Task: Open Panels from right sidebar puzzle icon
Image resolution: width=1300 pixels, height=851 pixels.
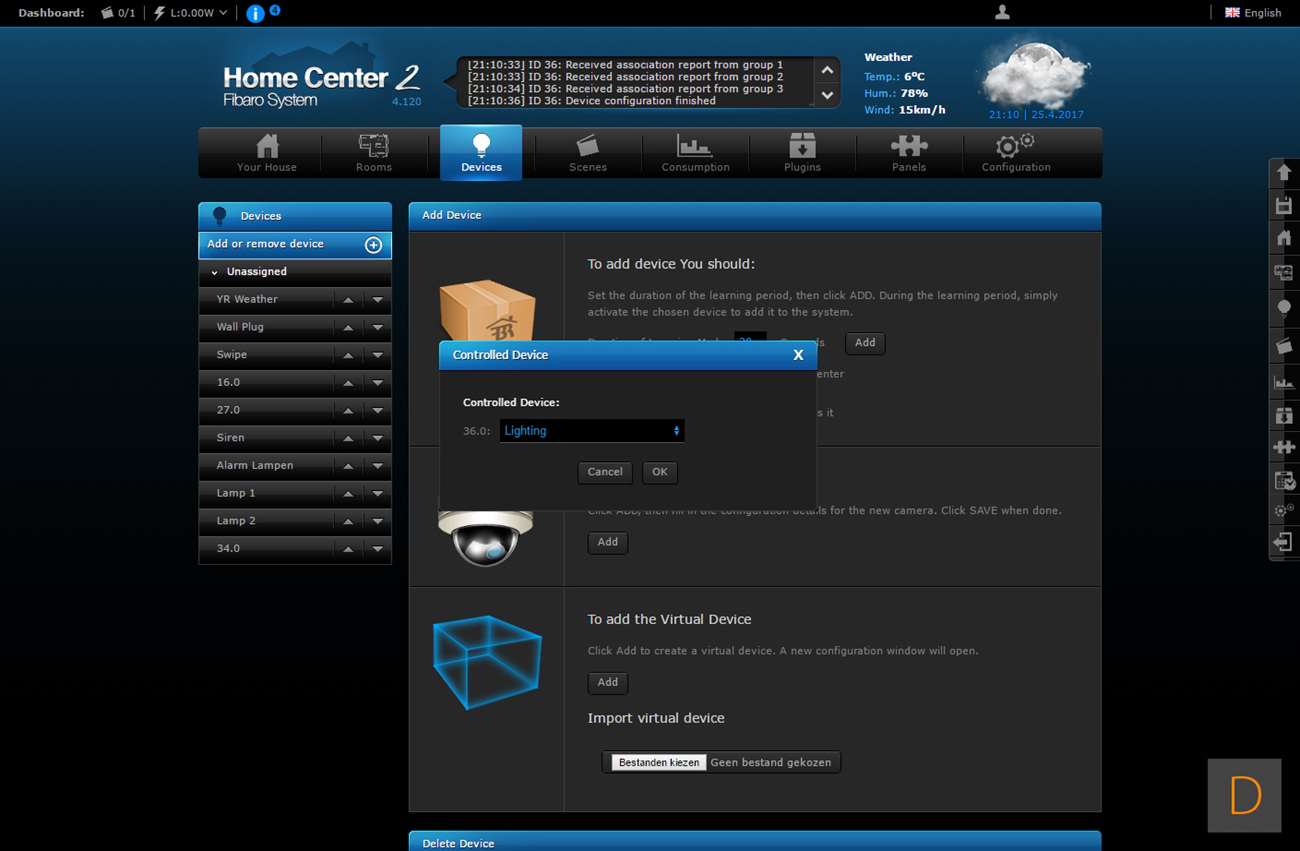Action: click(x=1284, y=448)
